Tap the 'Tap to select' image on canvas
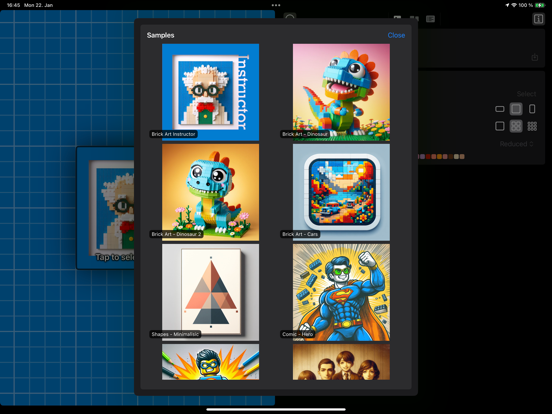Viewport: 552px width, 414px height. click(106, 208)
